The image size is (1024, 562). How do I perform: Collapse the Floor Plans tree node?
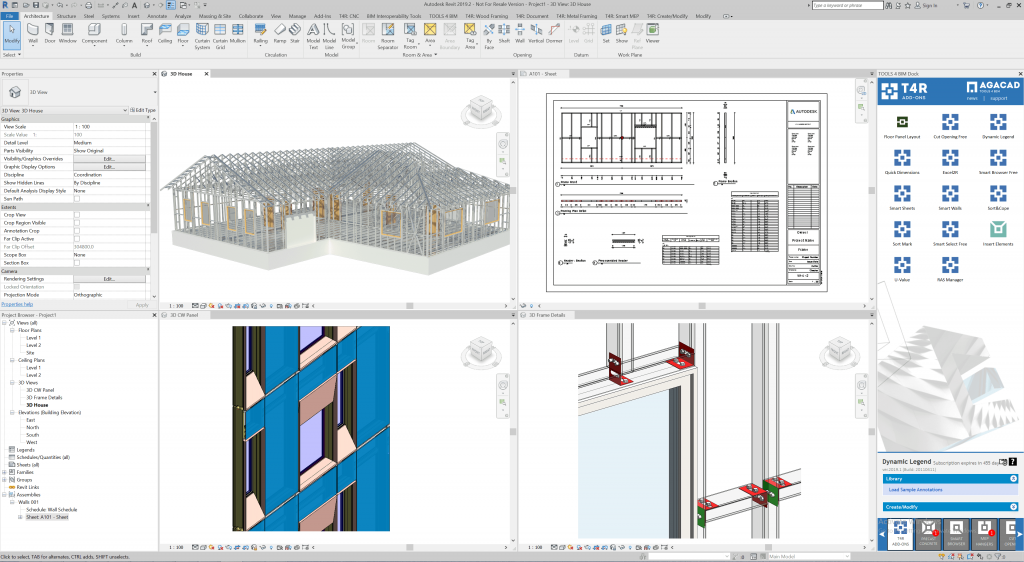(12, 330)
